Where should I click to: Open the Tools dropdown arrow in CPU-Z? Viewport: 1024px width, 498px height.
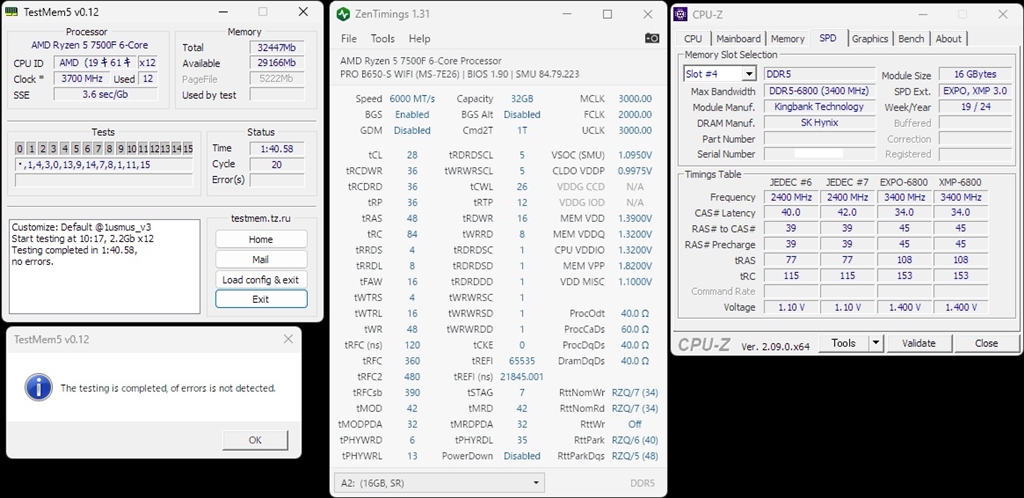[x=876, y=343]
